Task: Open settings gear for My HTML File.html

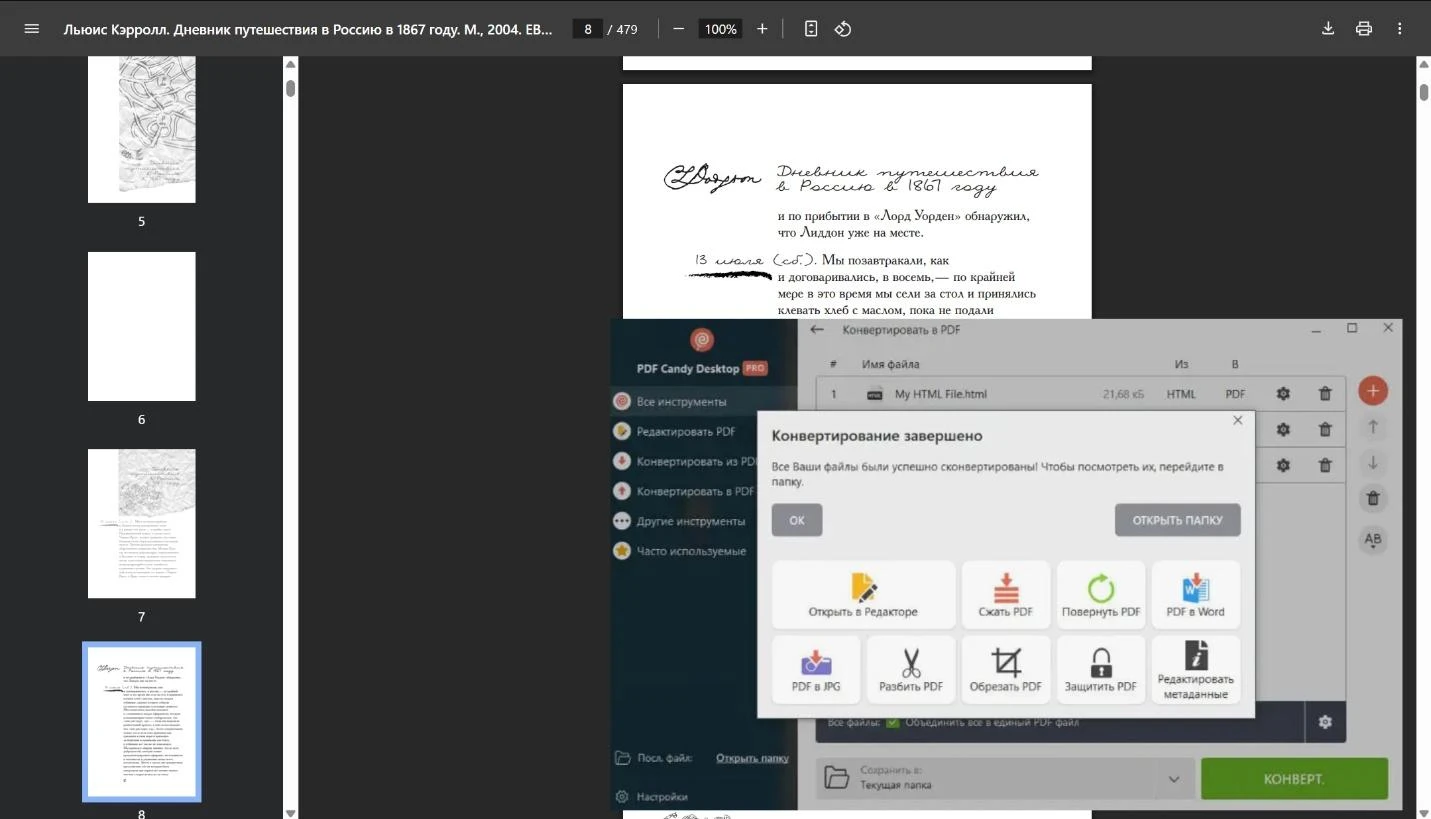Action: click(x=1283, y=394)
